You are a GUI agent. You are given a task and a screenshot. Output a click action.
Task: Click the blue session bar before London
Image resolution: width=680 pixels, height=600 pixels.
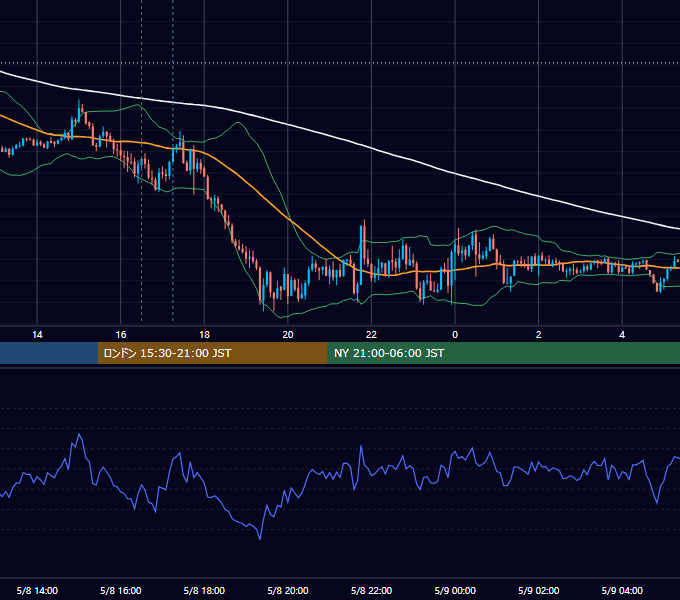tap(49, 353)
